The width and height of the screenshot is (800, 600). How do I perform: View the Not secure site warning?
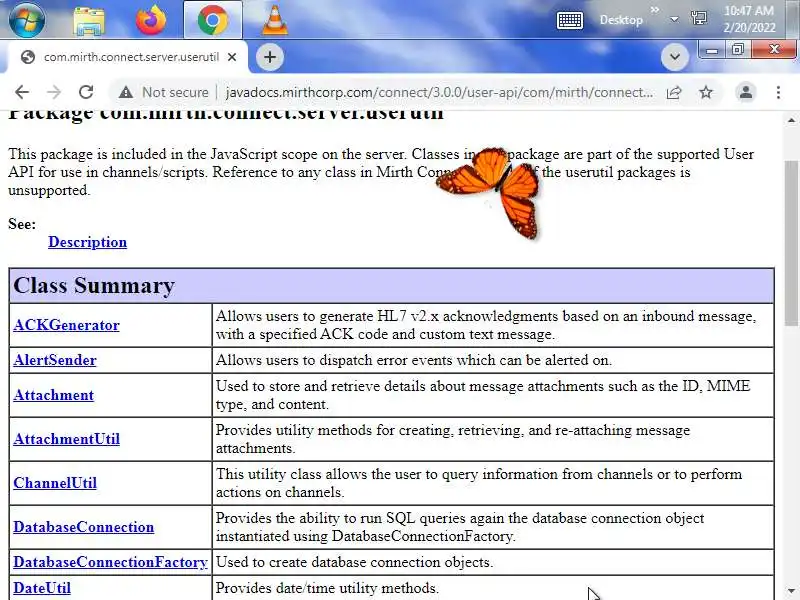[163, 92]
